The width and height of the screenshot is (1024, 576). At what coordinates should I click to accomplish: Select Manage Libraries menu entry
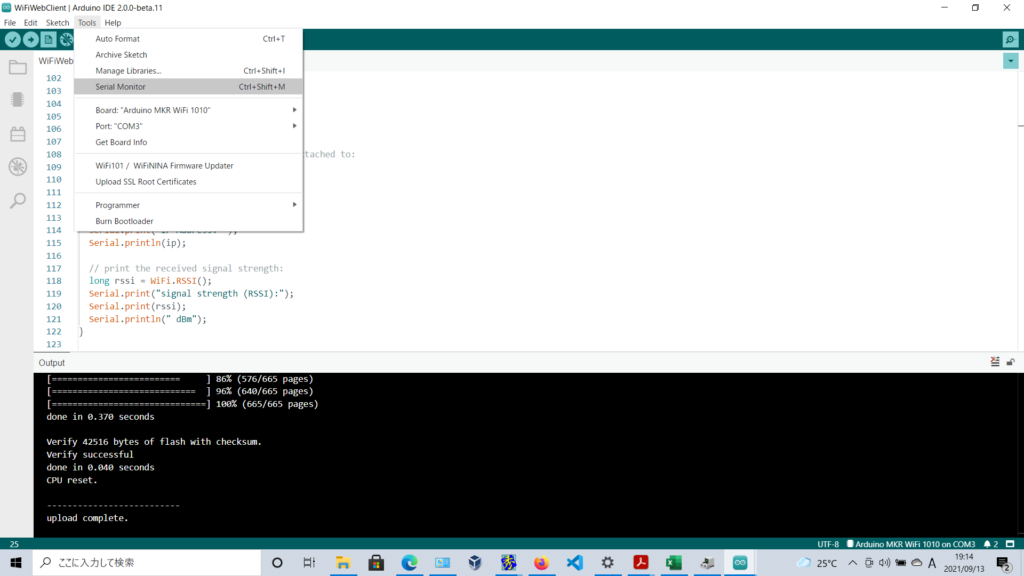[189, 71]
